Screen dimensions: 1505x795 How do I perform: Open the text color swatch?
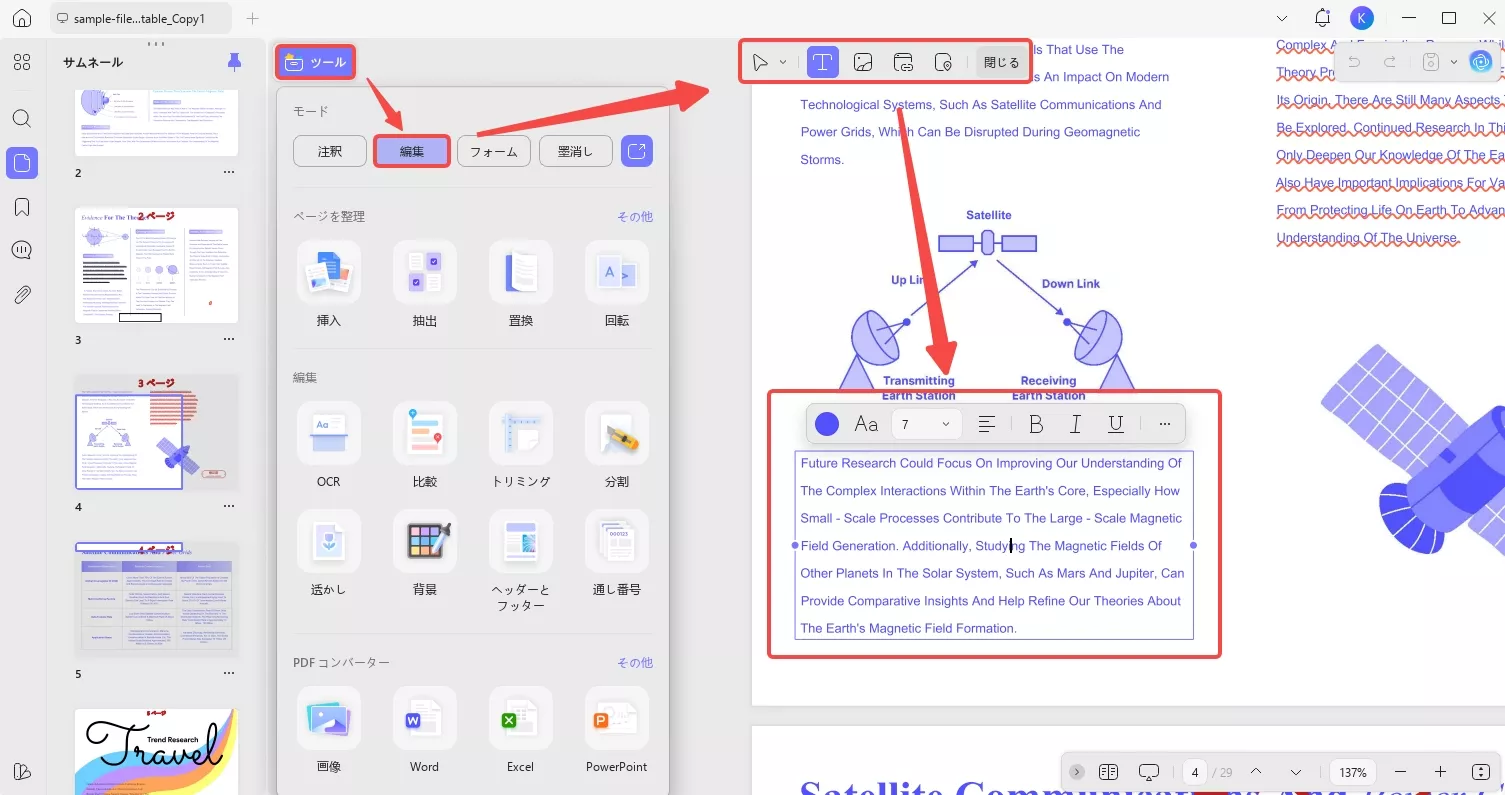click(x=827, y=424)
